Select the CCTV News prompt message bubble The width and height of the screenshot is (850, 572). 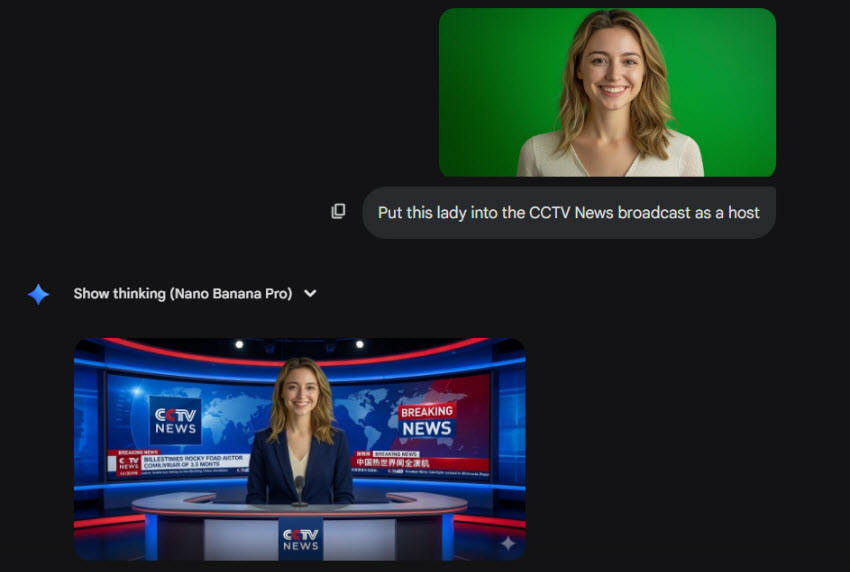(568, 212)
